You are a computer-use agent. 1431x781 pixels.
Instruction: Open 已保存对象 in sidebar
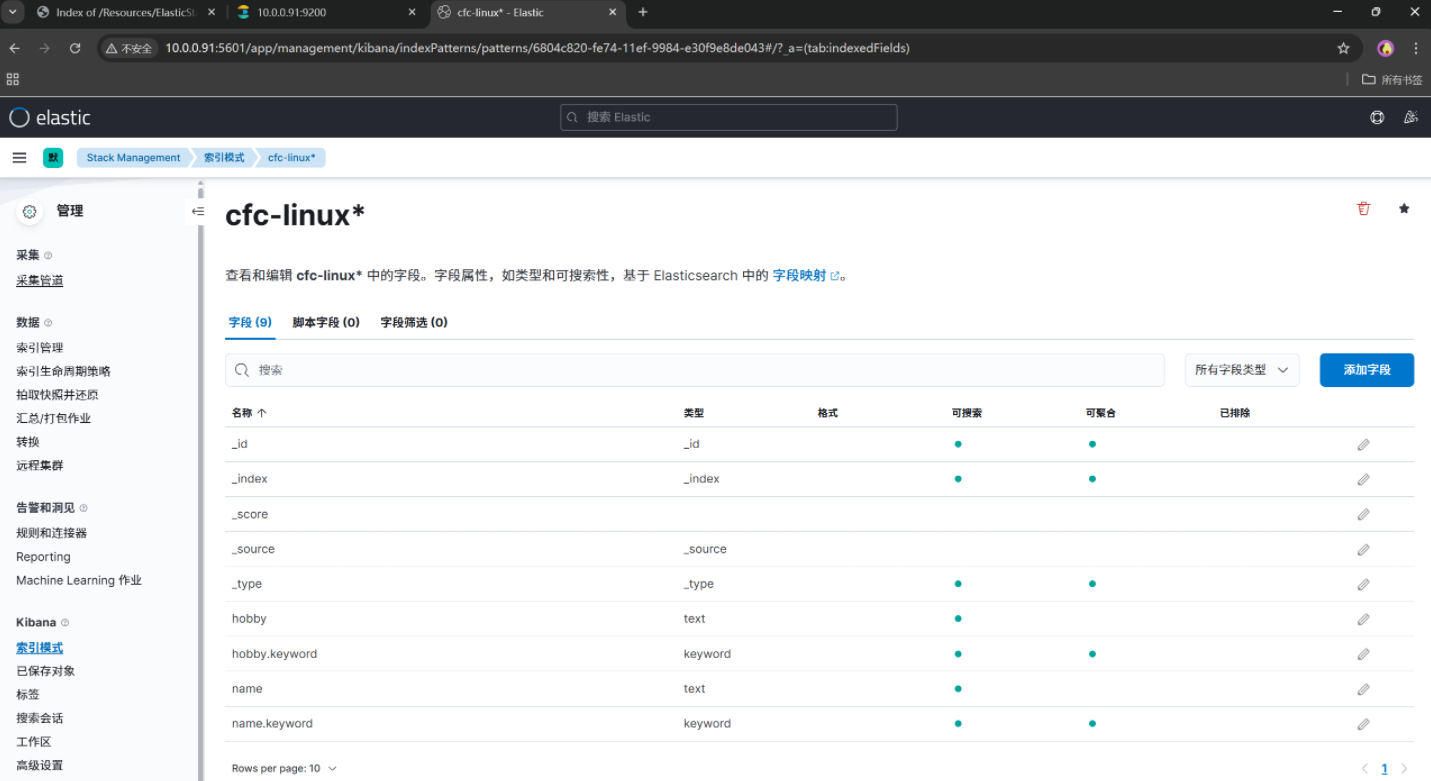click(x=46, y=671)
